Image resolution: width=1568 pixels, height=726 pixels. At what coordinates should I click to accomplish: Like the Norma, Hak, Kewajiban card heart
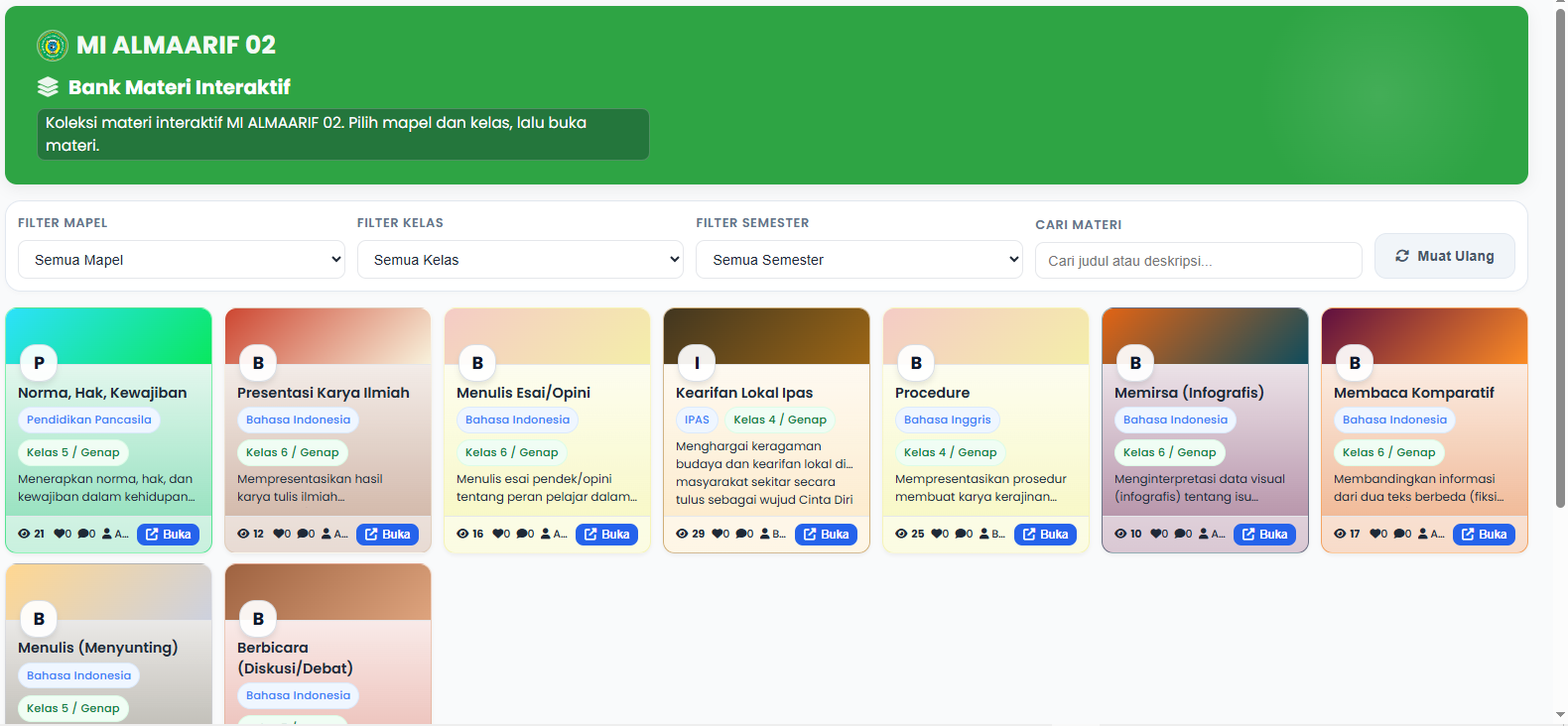(58, 534)
